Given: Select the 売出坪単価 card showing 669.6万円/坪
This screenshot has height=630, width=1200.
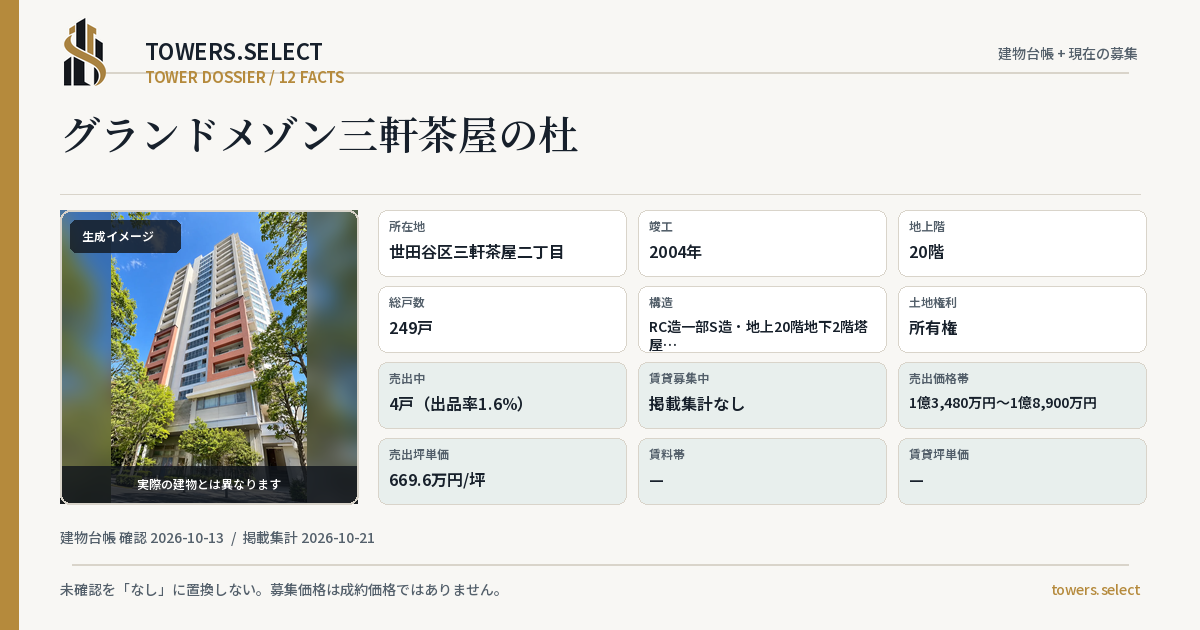Looking at the screenshot, I should pyautogui.click(x=502, y=471).
